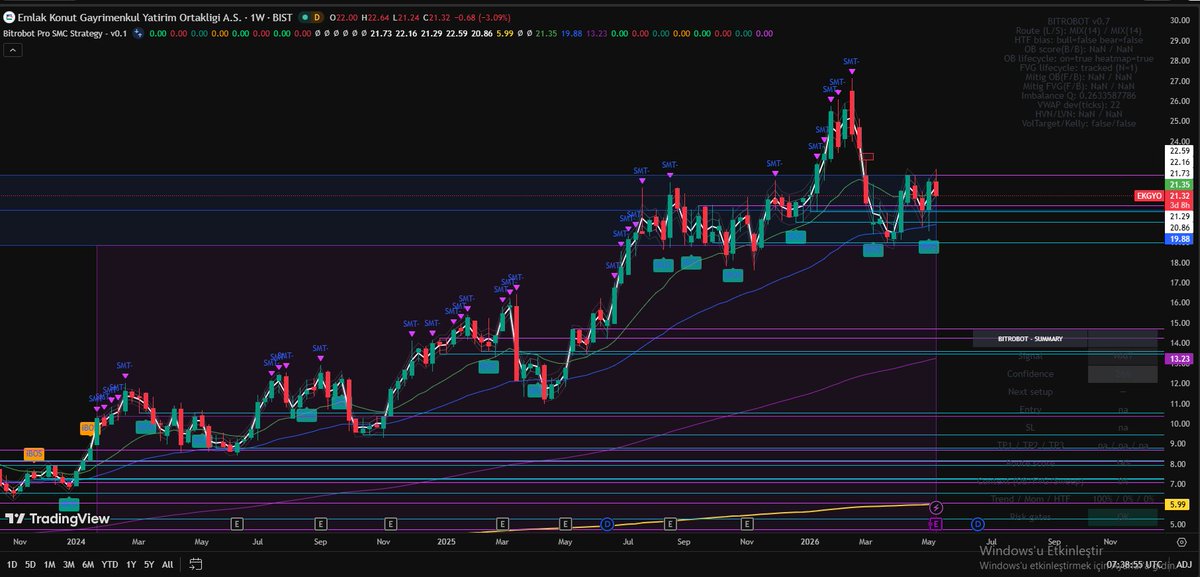This screenshot has height=577, width=1200.
Task: Click the purple lightning event marker near May 2026
Action: pyautogui.click(x=936, y=508)
